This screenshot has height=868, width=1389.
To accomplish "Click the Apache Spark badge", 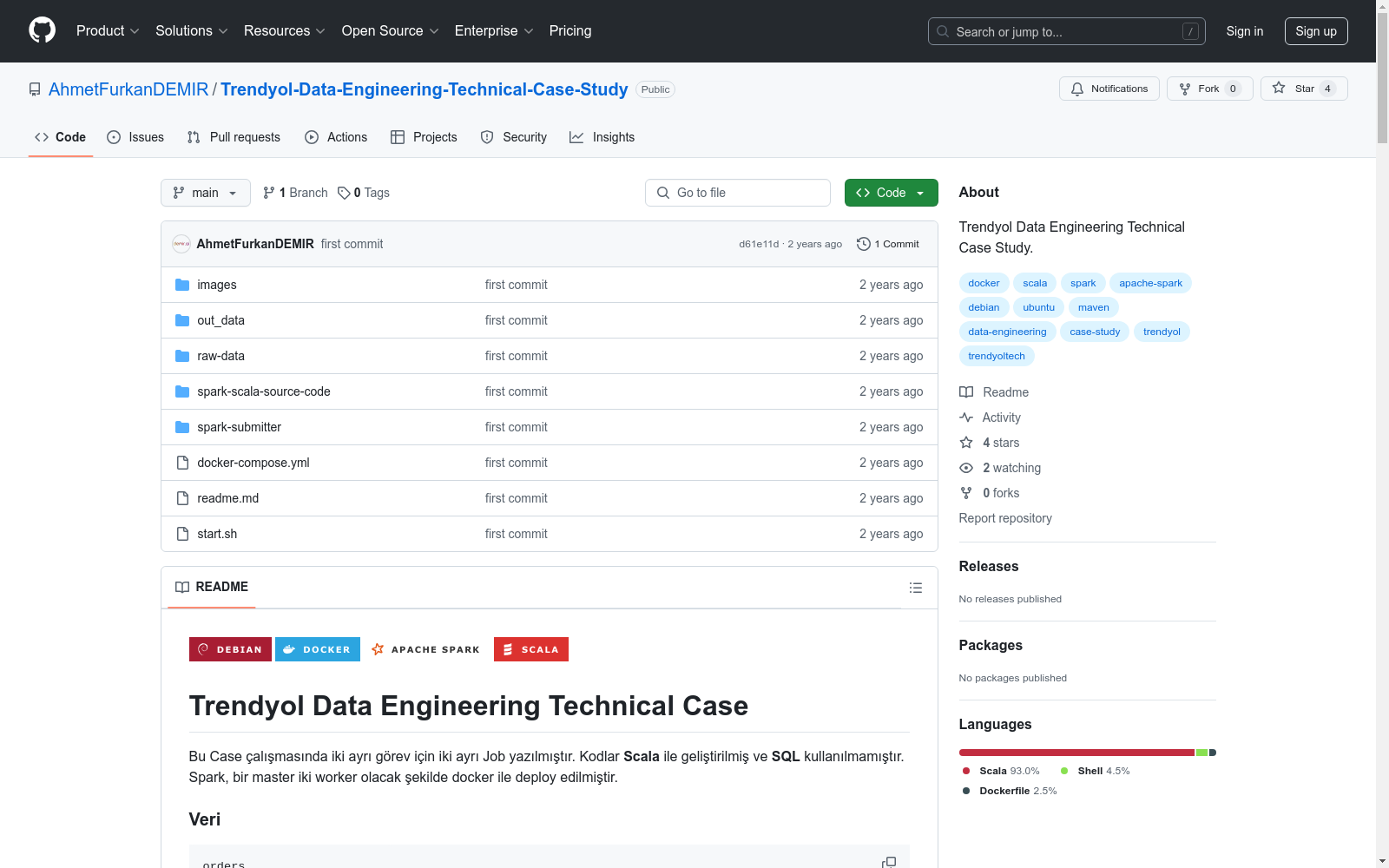I will point(427,649).
